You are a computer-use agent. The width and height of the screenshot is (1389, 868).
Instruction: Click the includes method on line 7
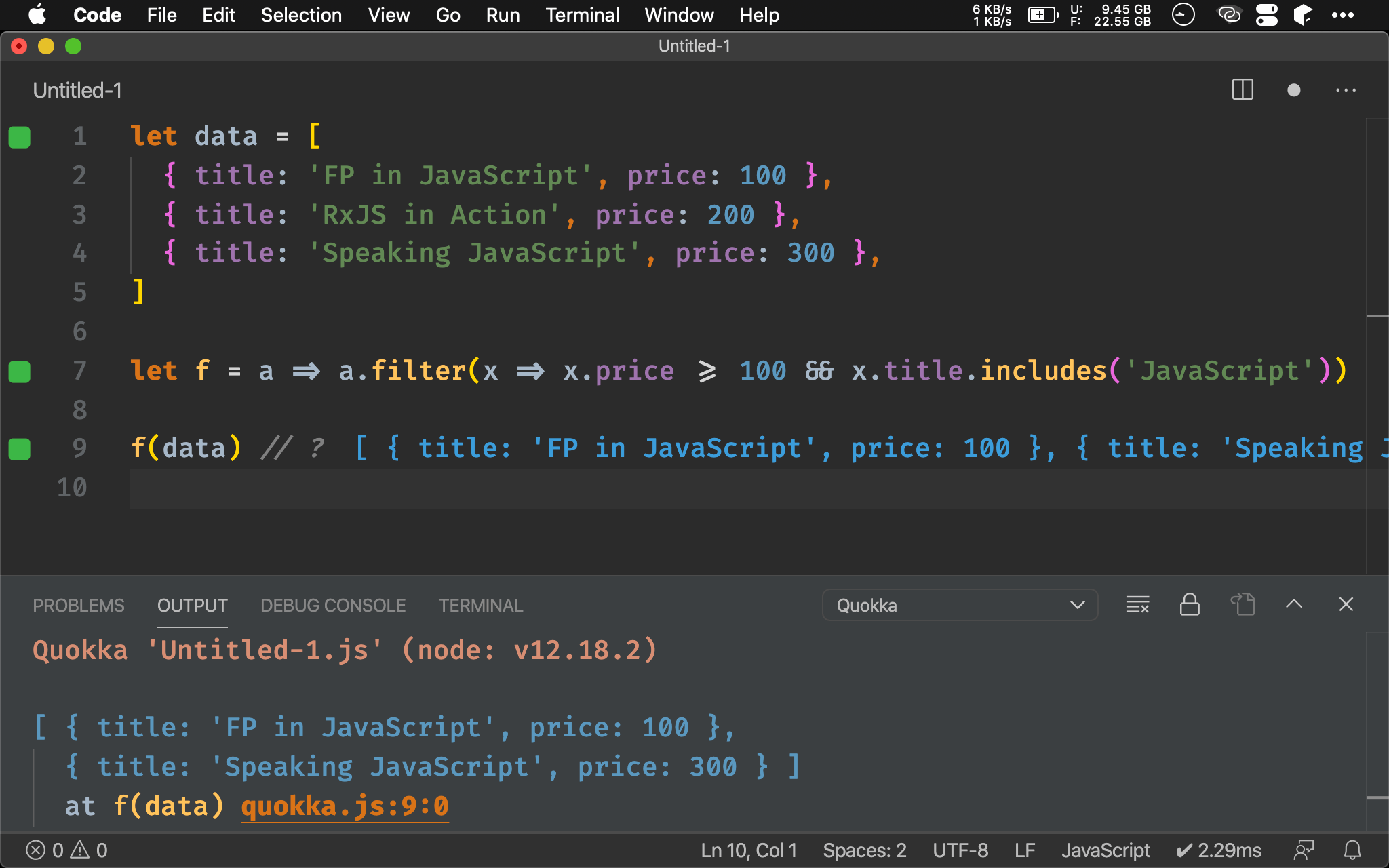click(x=1043, y=371)
